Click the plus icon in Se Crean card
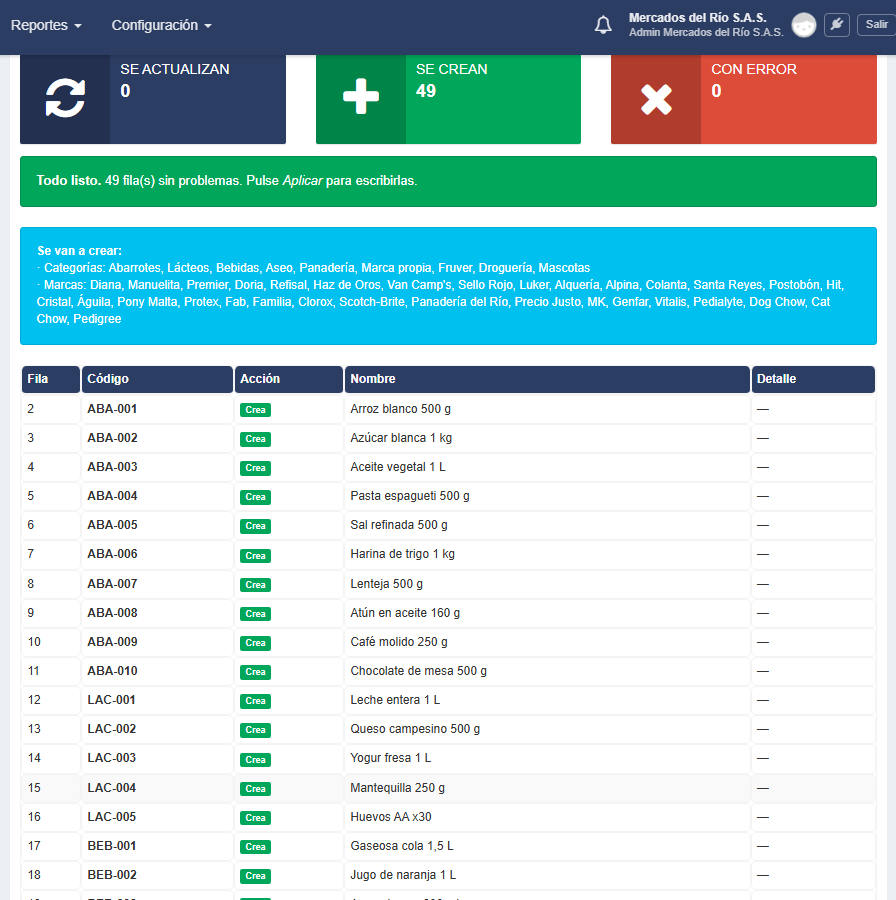 click(x=361, y=96)
